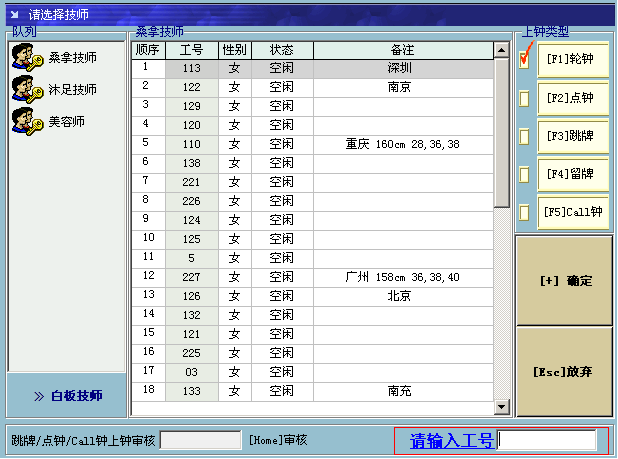Check the F5 Call钟 checkbox
Screen dimensions: 618x459
(524, 213)
